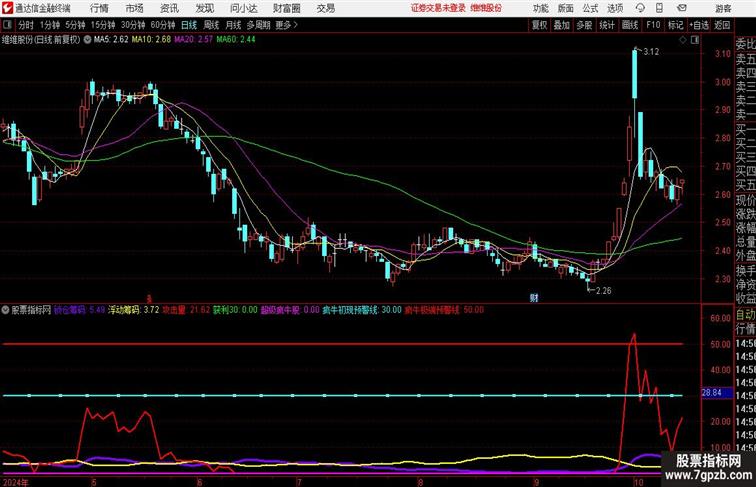Click the 通达信 red logo icon
This screenshot has height=487, width=756.
[7, 8]
